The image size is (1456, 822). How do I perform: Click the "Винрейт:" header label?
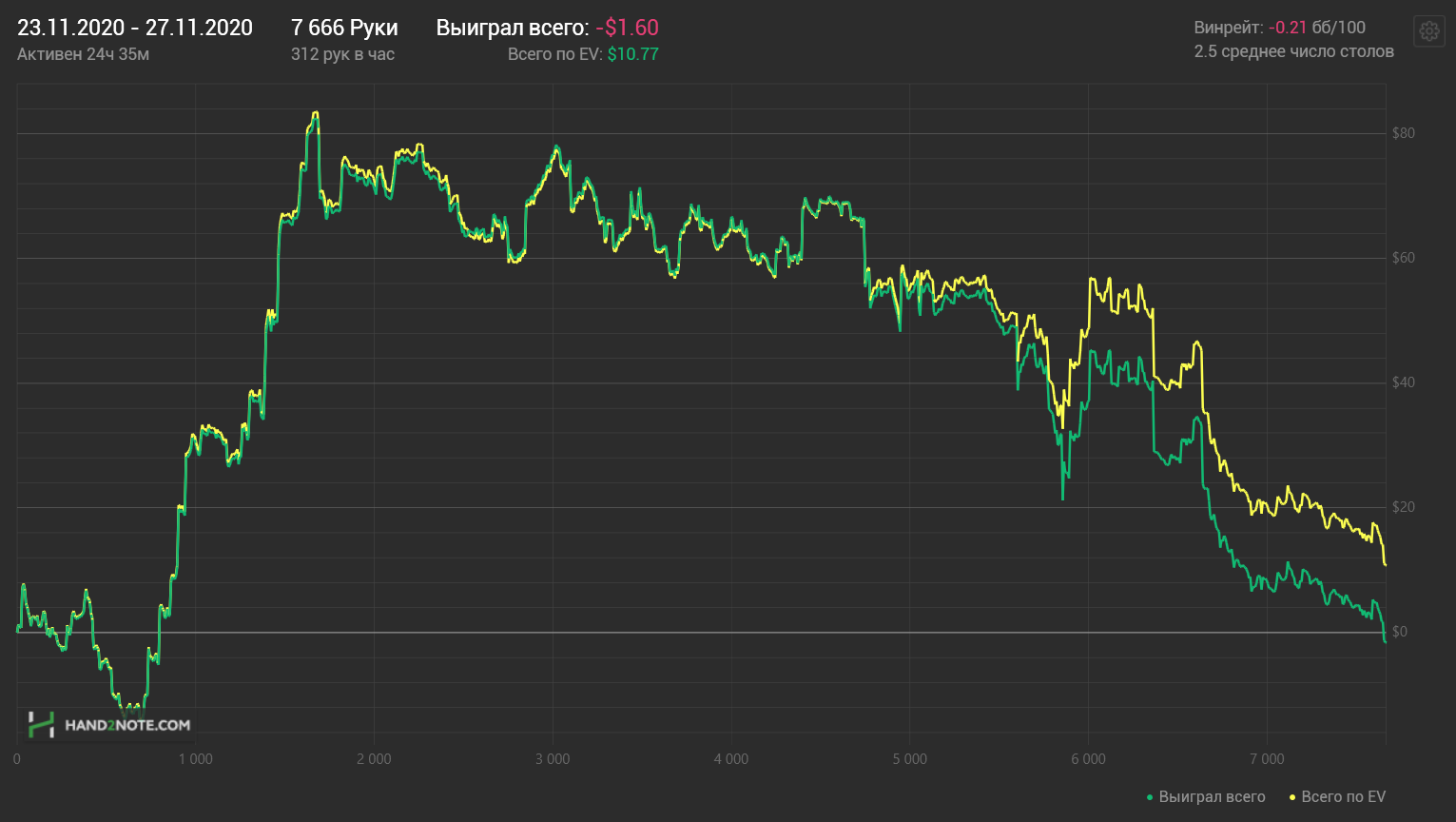click(1229, 28)
